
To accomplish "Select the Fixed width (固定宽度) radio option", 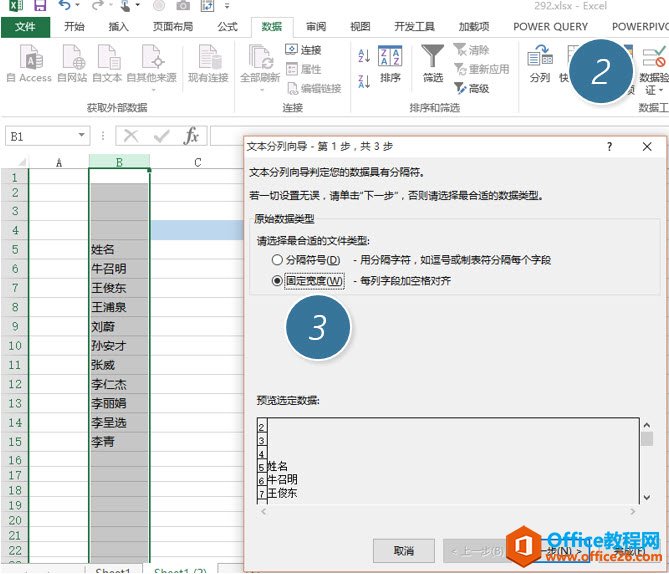I will [x=277, y=281].
